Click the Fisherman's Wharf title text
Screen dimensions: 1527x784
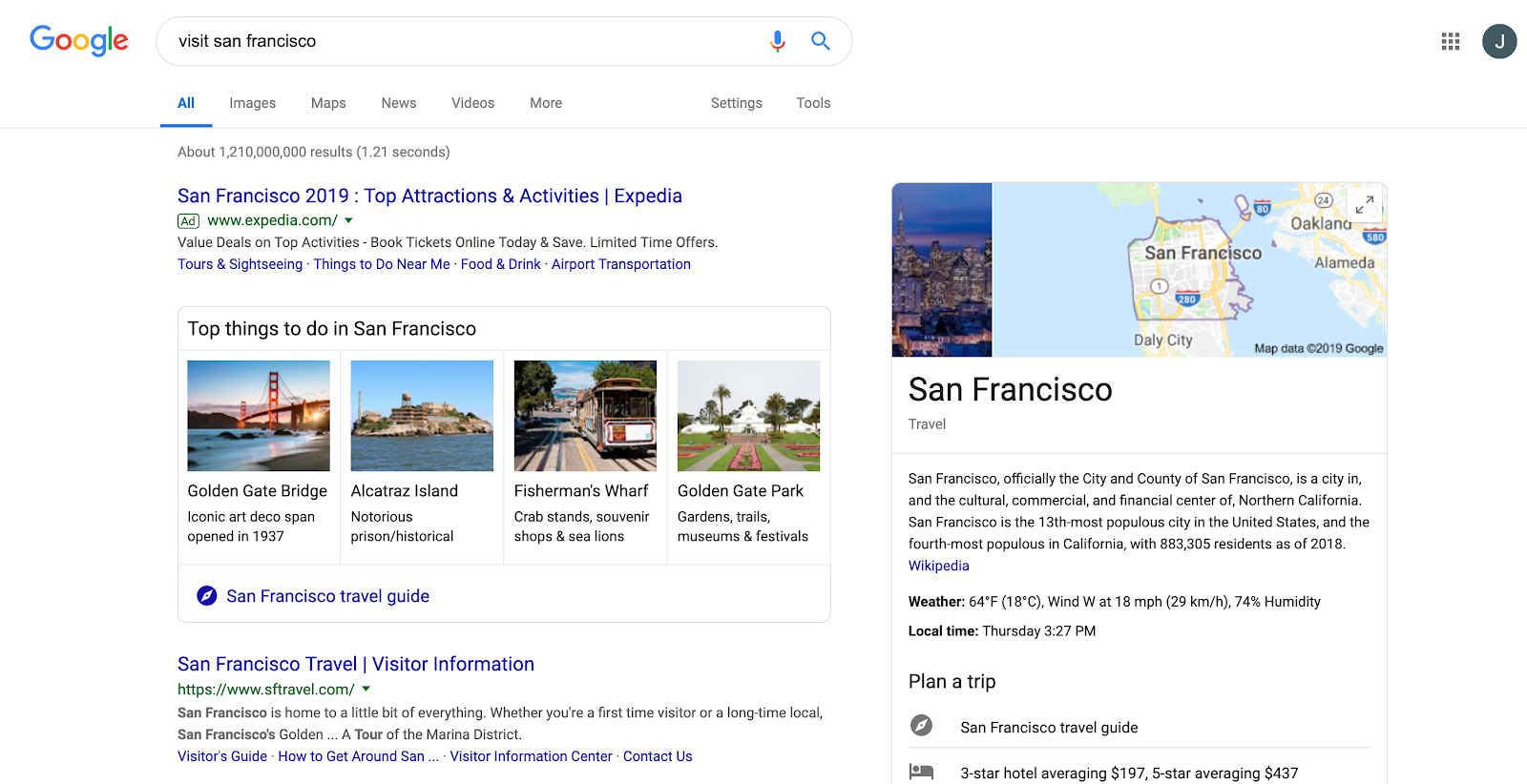581,491
